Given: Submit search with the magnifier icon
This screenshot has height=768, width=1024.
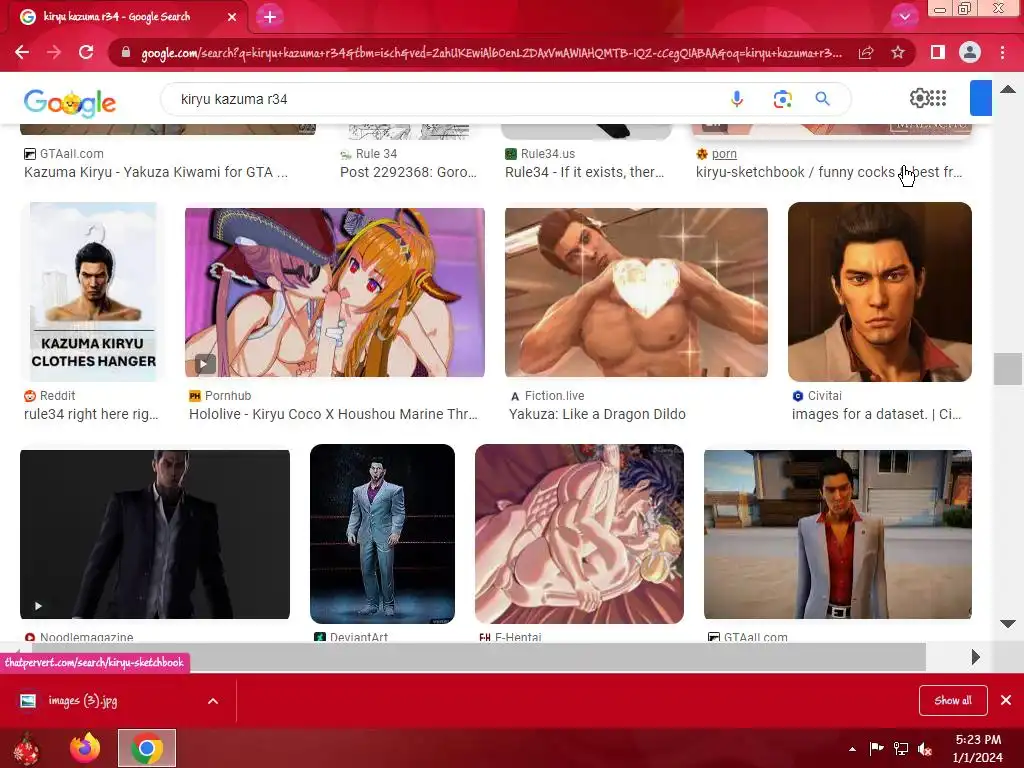Looking at the screenshot, I should click(822, 99).
